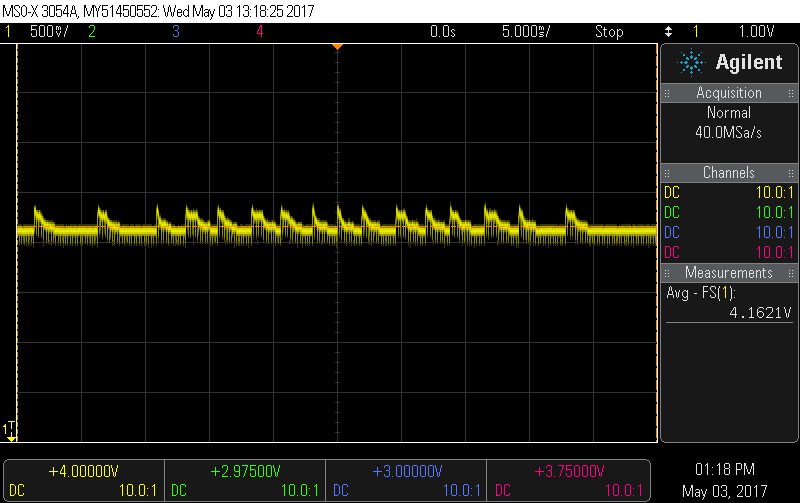800x503 pixels.
Task: Click the 500 mV/div vertical scale value
Action: (48, 32)
